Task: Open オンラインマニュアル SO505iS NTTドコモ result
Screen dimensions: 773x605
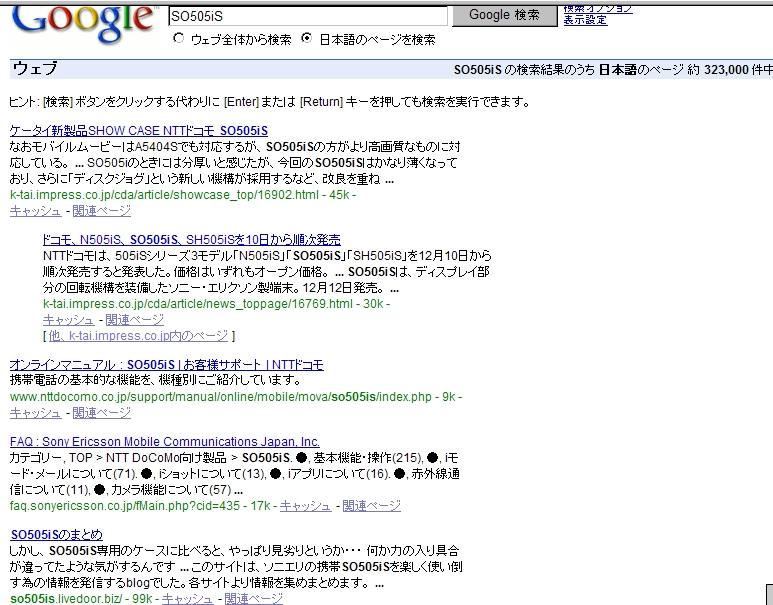Action: (167, 365)
